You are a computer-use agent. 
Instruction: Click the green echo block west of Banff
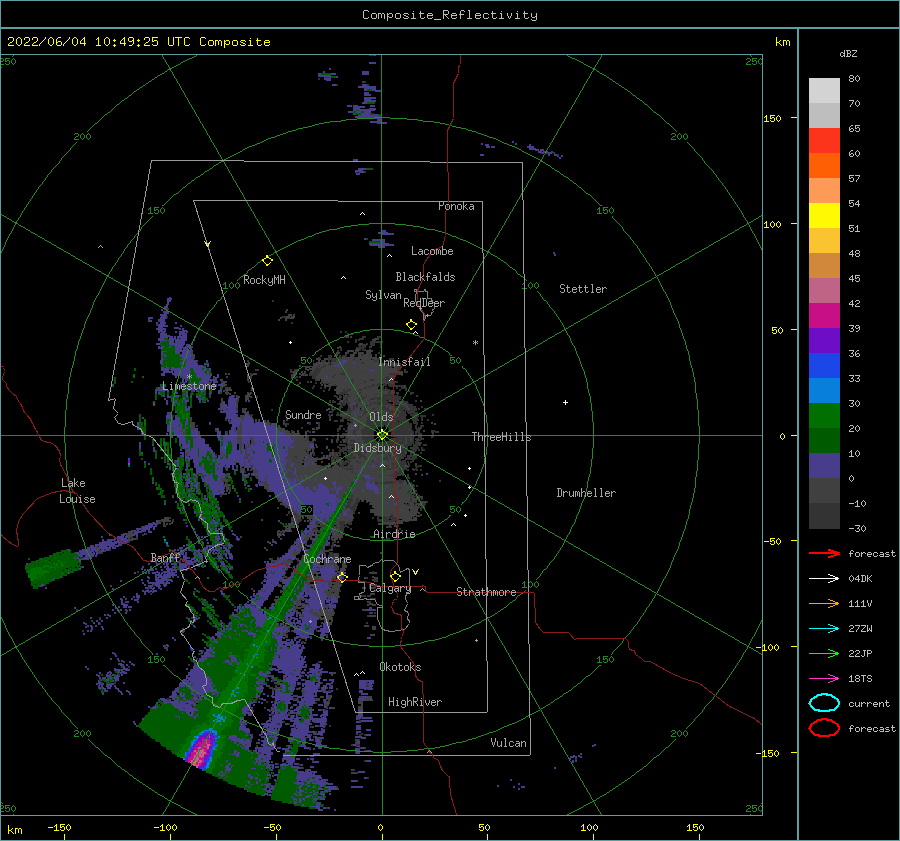pyautogui.click(x=53, y=567)
